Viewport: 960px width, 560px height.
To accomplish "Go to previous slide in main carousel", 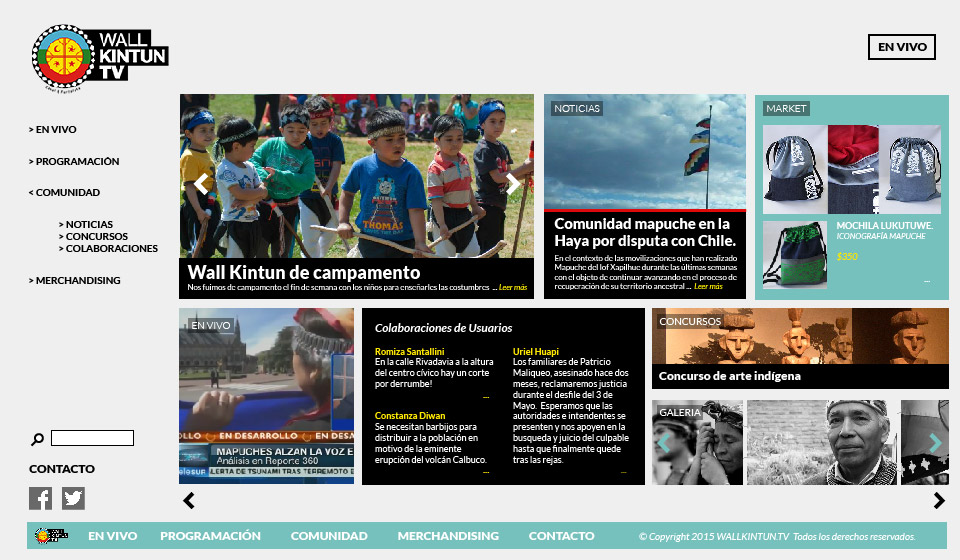I will [x=202, y=184].
